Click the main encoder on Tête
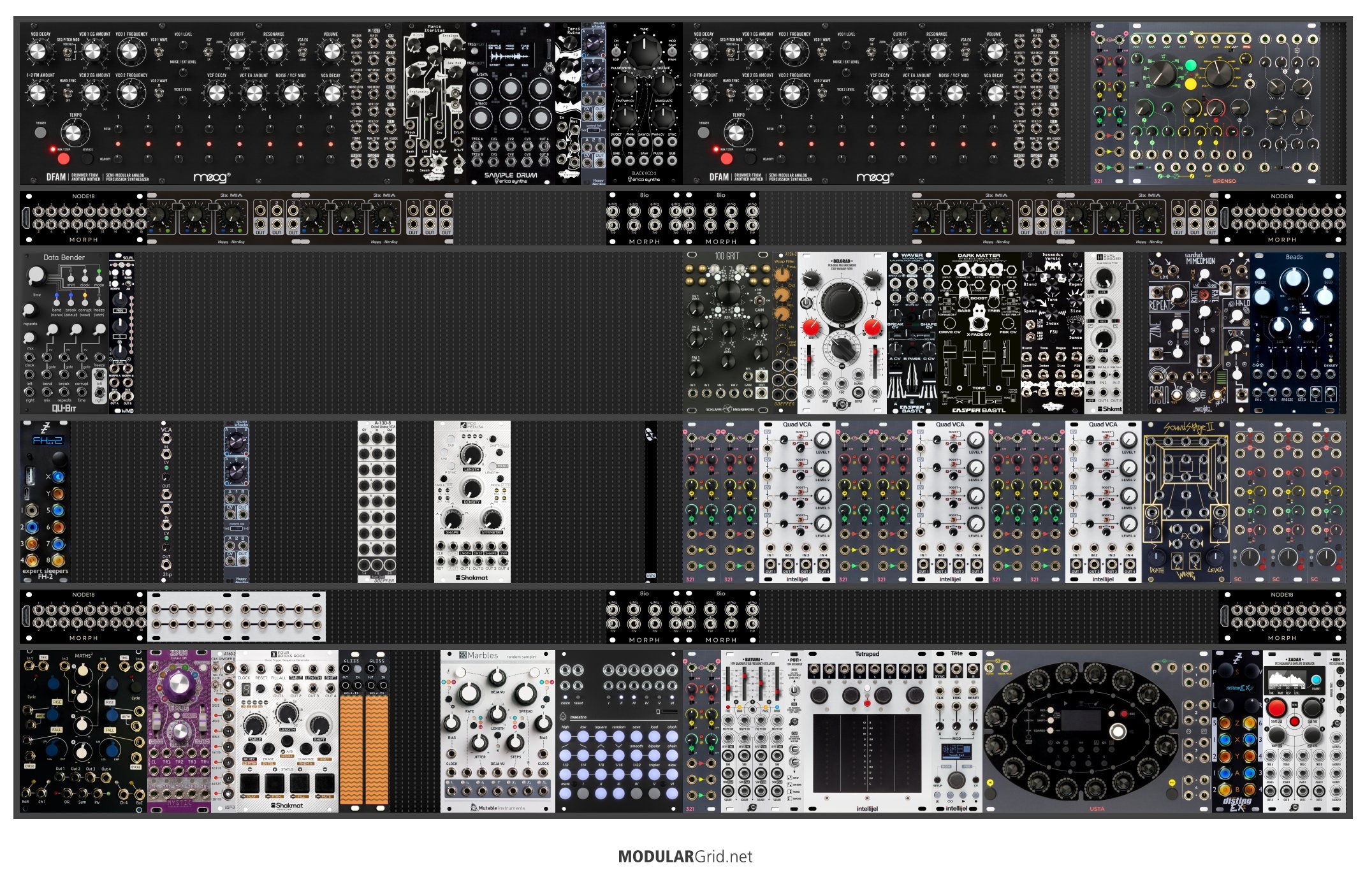The width and height of the screenshot is (1372, 870). pyautogui.click(x=956, y=779)
